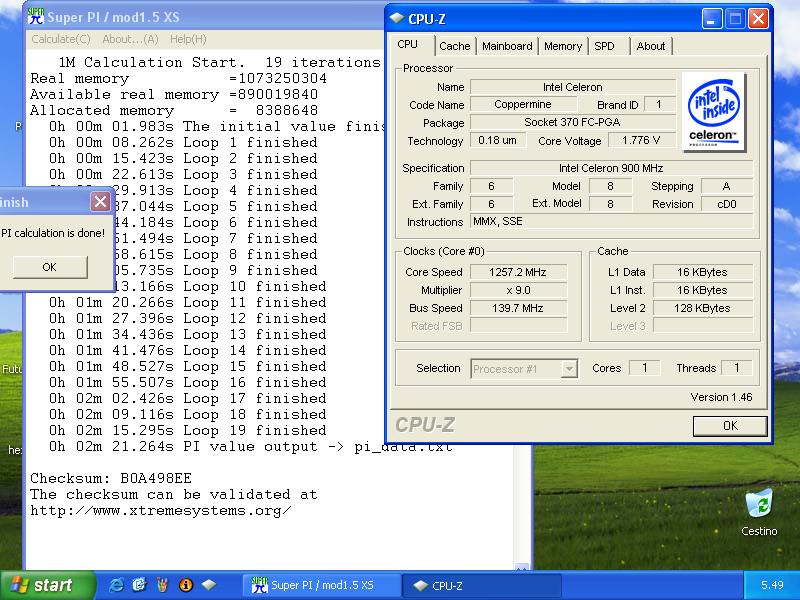Confirm with OK button in CPU-Z window
This screenshot has height=600, width=800.
730,426
